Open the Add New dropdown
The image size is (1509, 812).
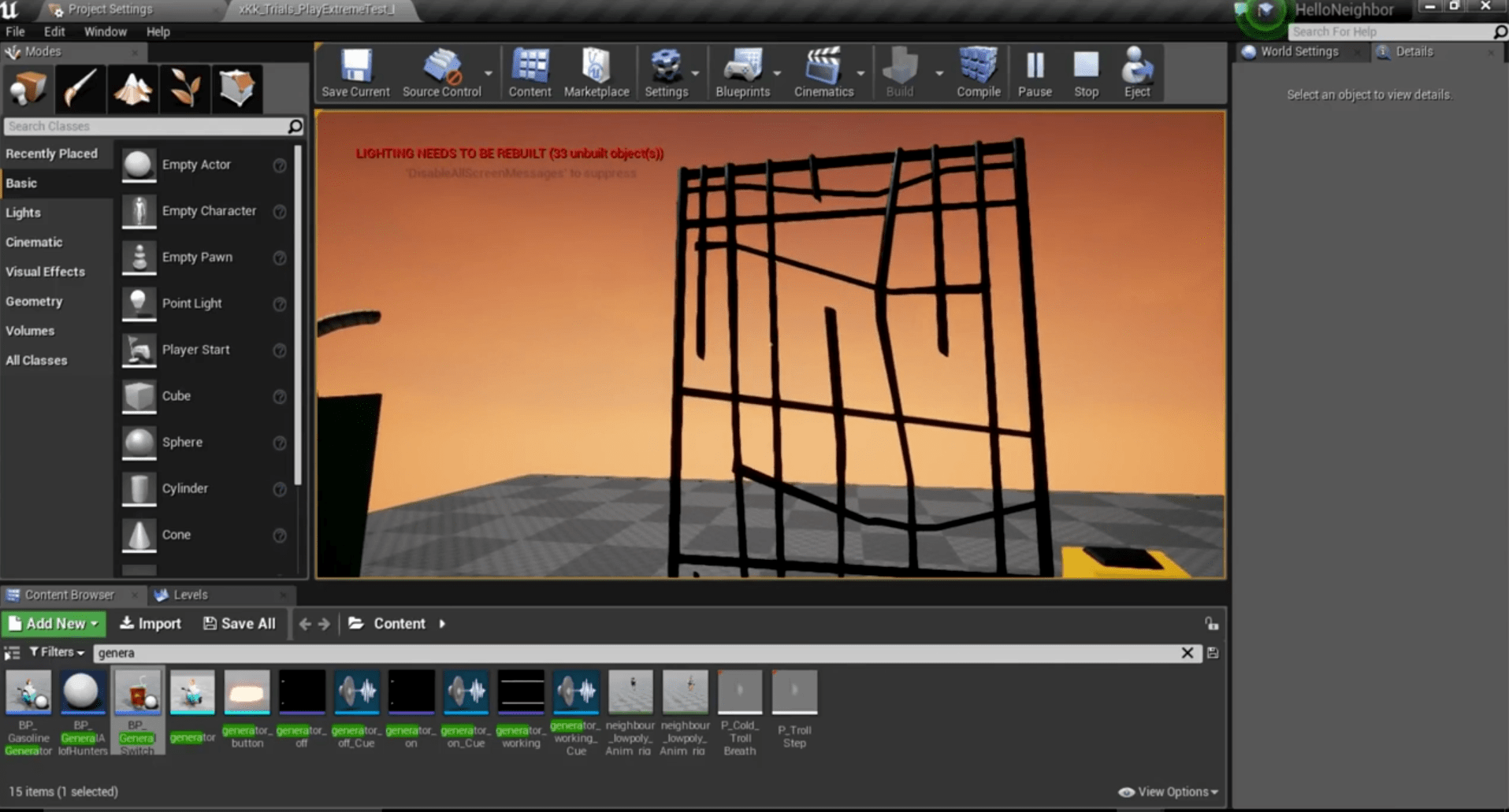(54, 624)
